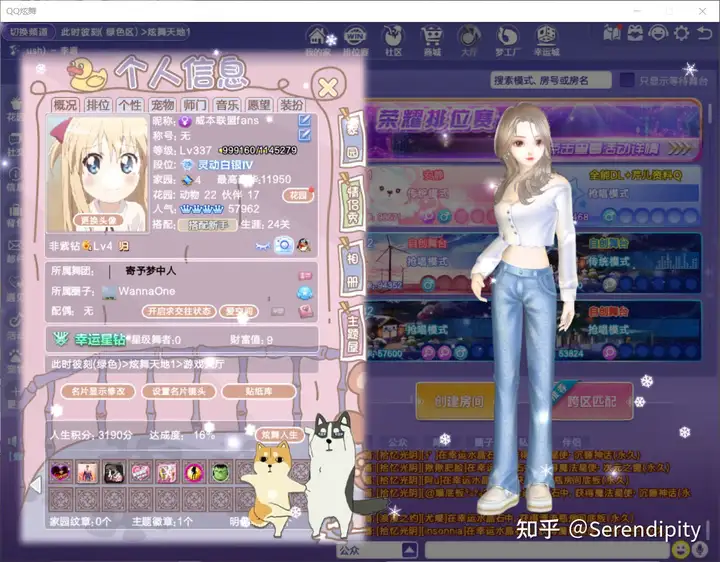
Task: Click the troupe name 寄予梦中人
Action: click(151, 271)
